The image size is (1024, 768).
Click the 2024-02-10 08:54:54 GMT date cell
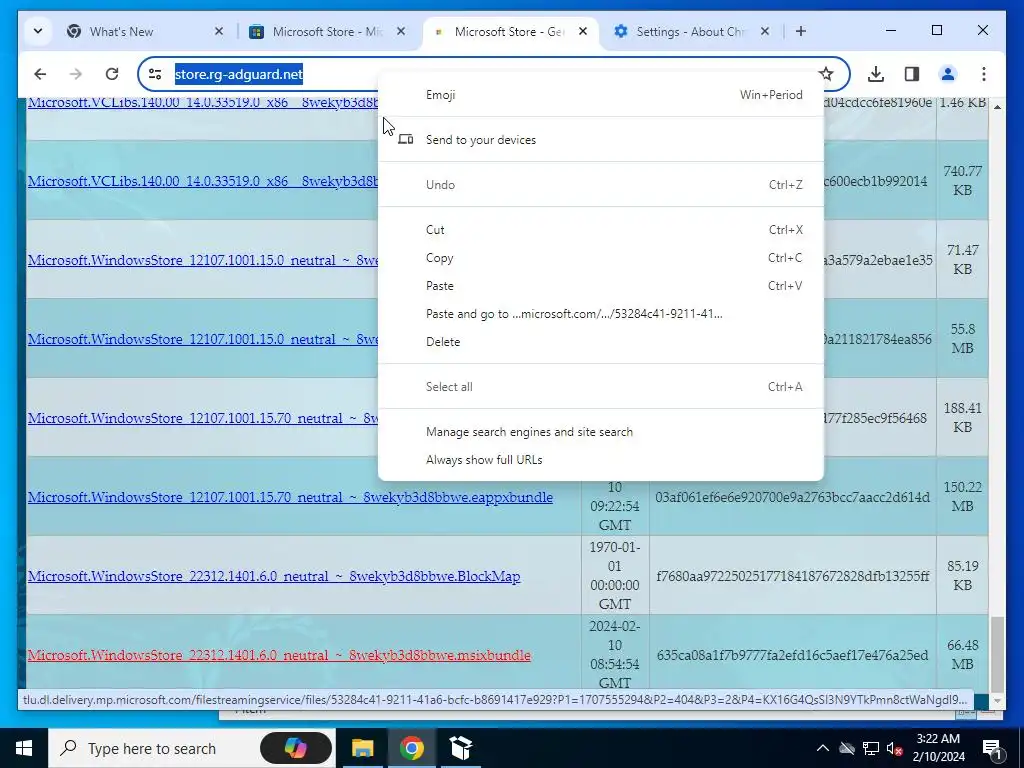pos(615,654)
